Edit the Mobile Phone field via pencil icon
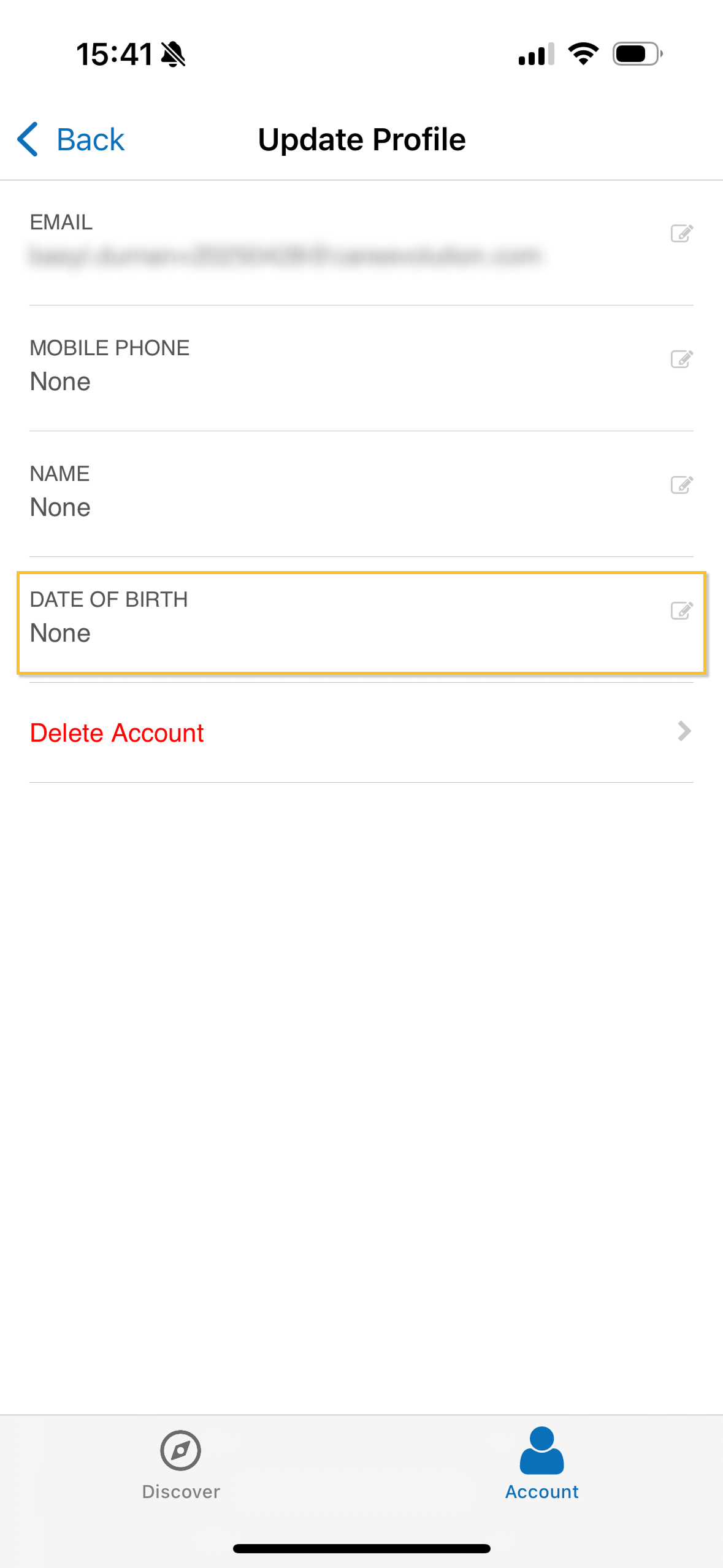 coord(681,359)
